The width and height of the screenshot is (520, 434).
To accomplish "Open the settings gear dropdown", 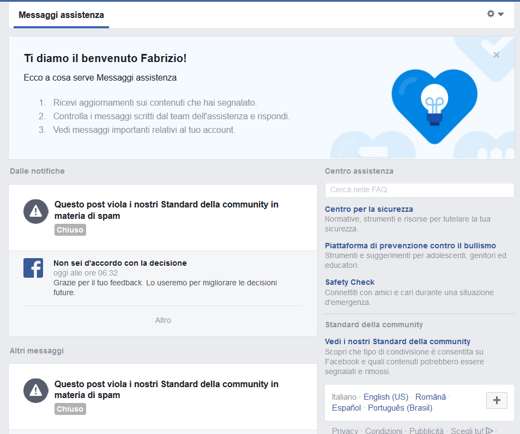I will click(x=495, y=14).
